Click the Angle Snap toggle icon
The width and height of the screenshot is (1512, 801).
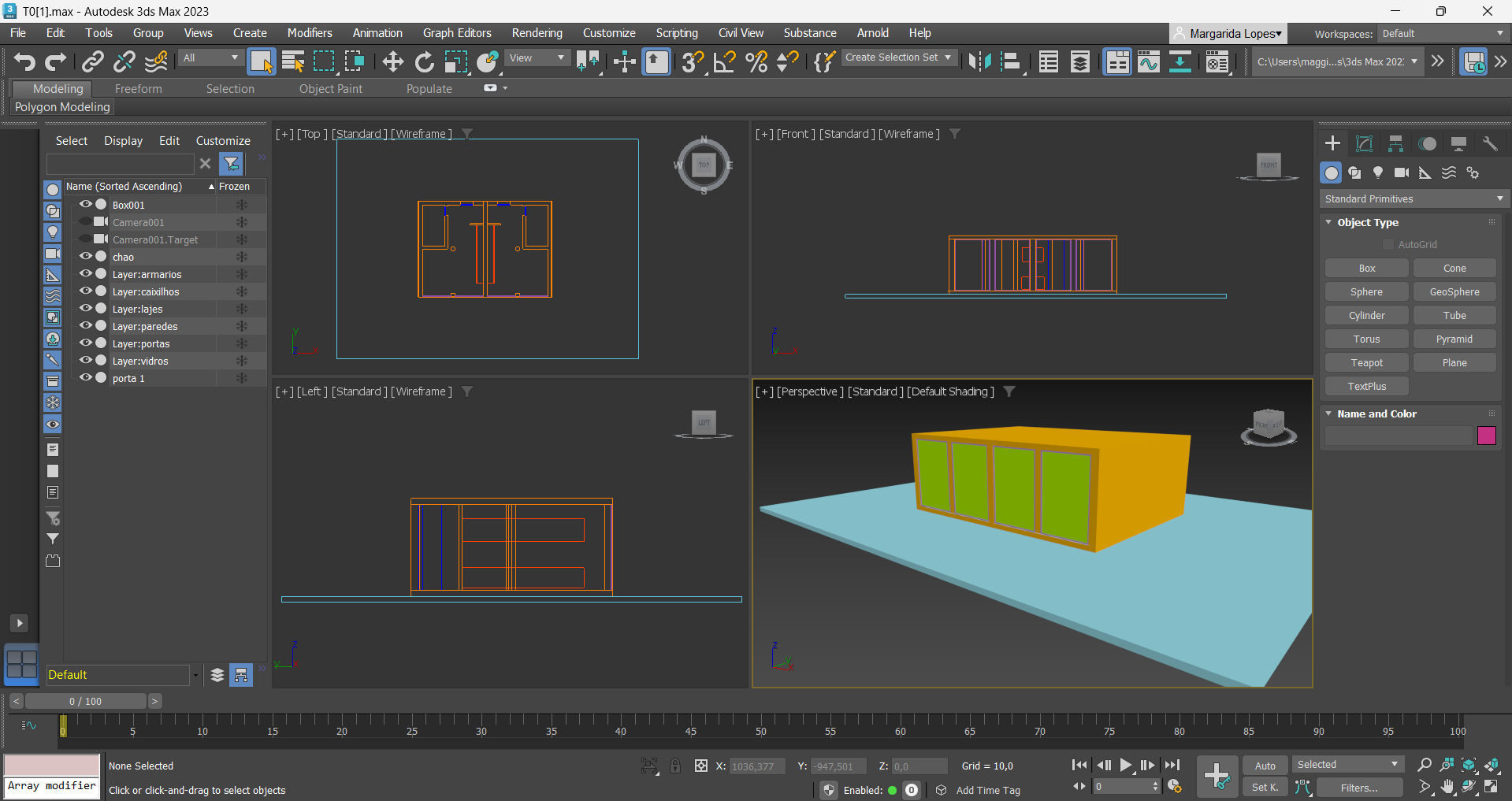point(724,61)
